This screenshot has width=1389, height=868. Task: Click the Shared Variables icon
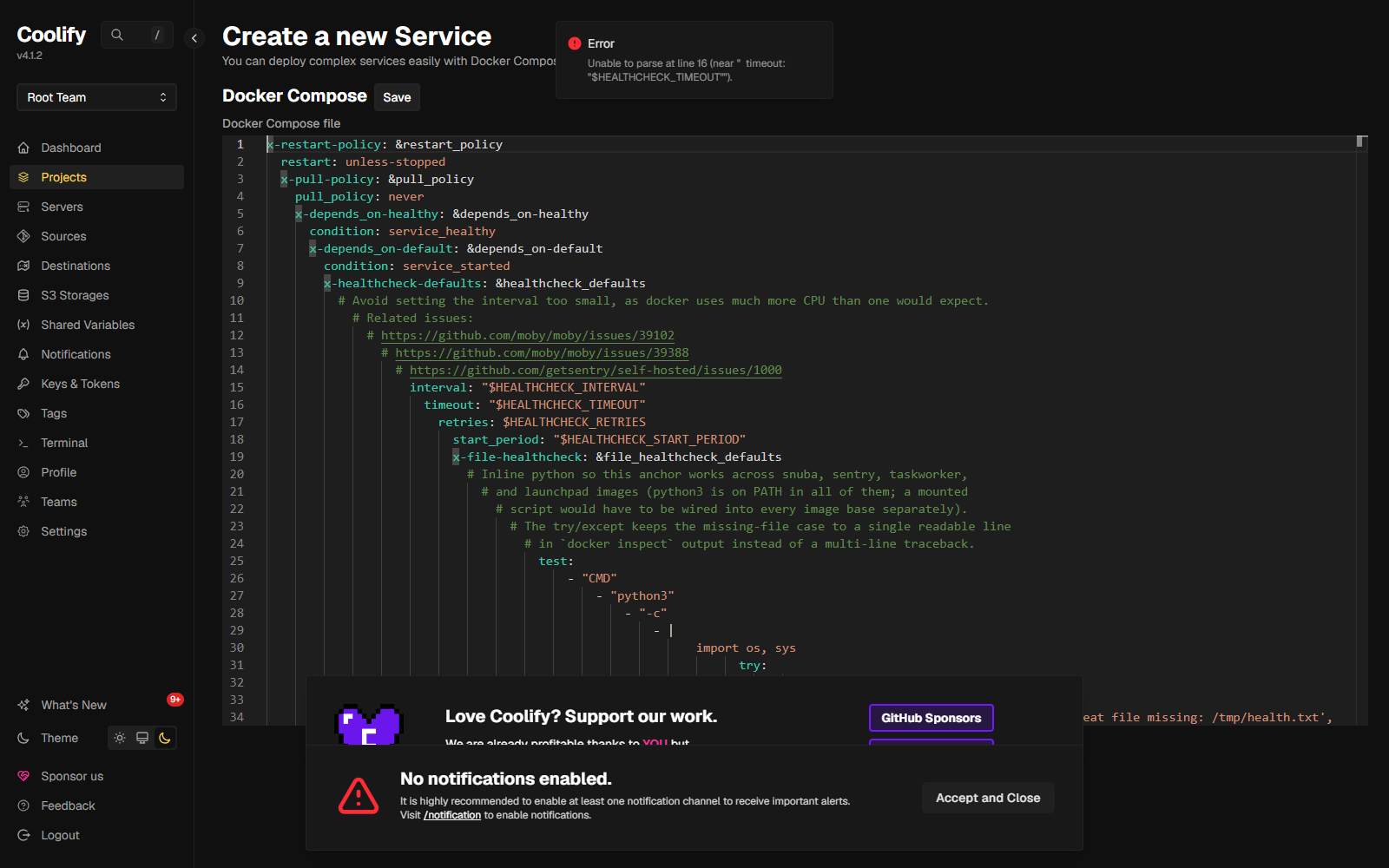coord(23,325)
